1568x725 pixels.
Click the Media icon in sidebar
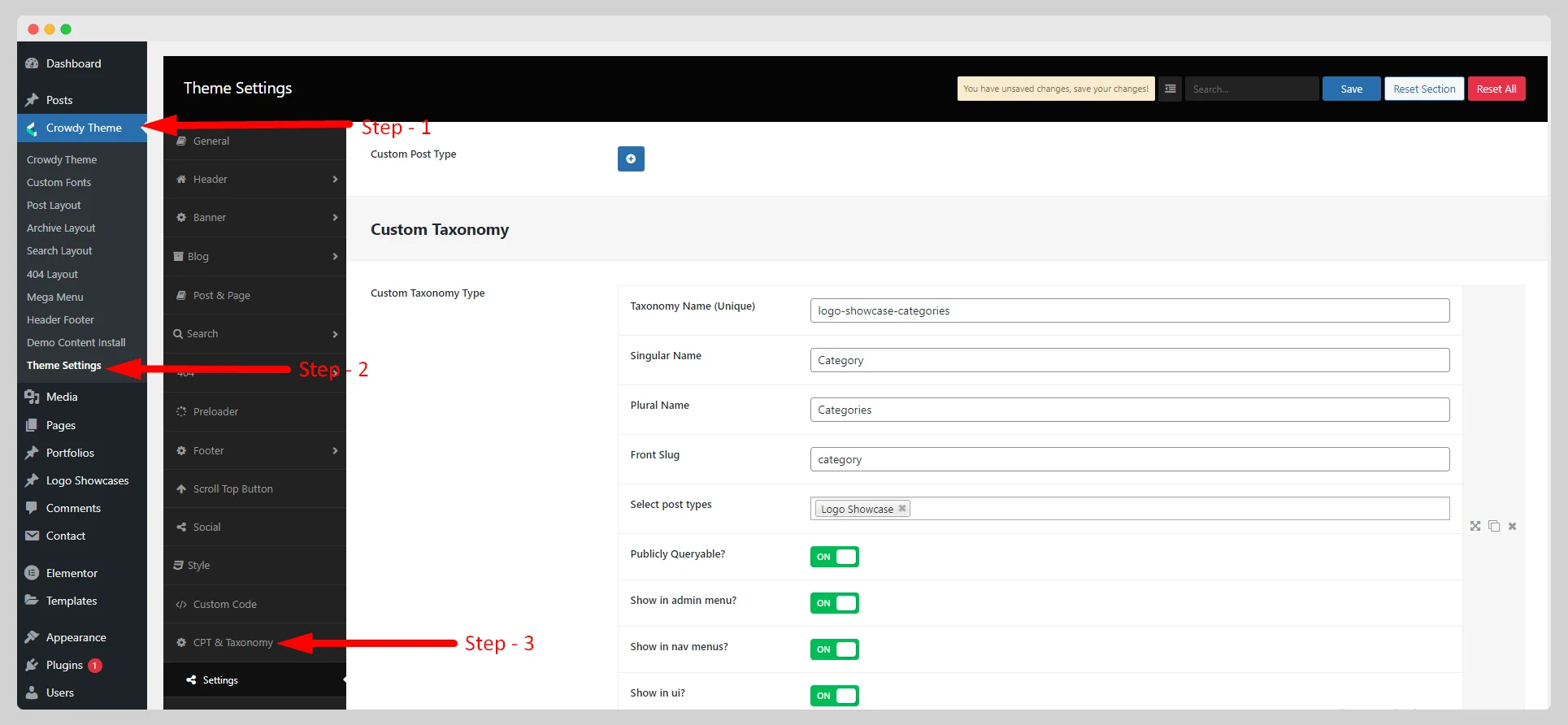32,397
